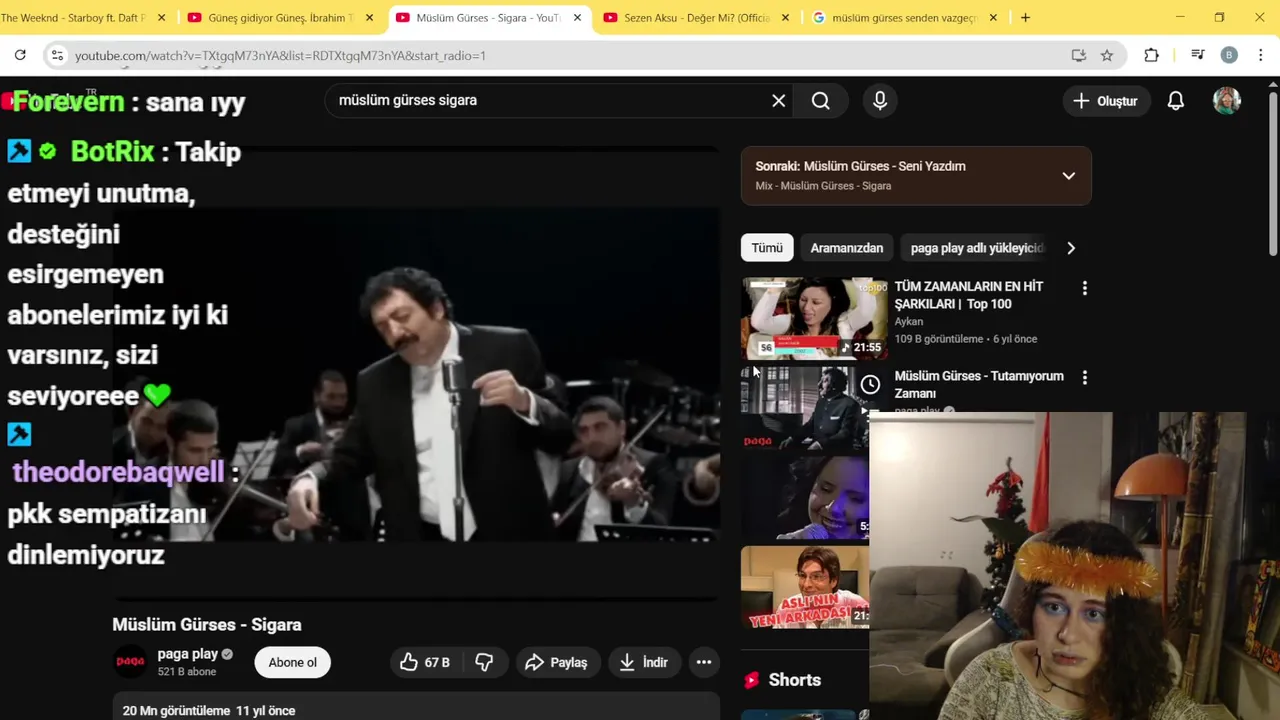Open options for TÜM ZAMANLARIN EN HİT ŞARKILARI

tap(1084, 288)
